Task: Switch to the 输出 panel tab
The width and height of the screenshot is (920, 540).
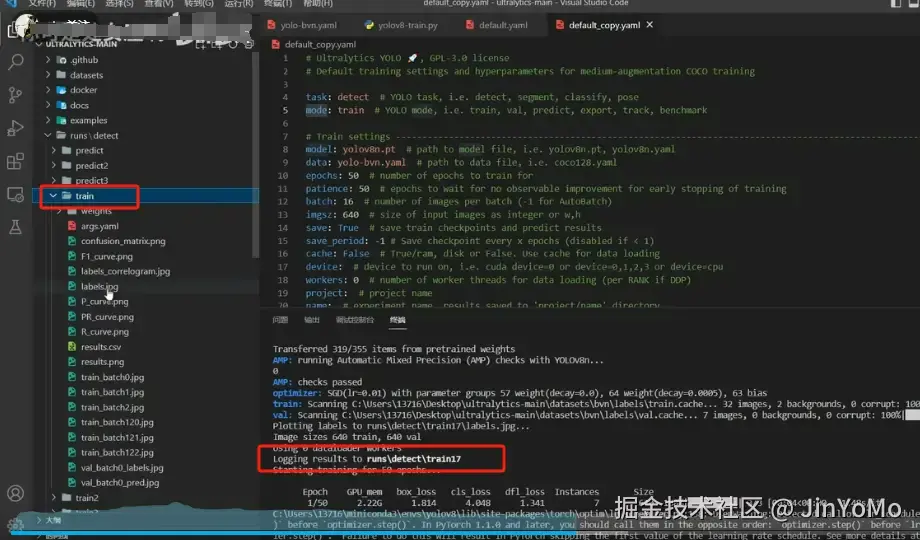Action: point(312,320)
